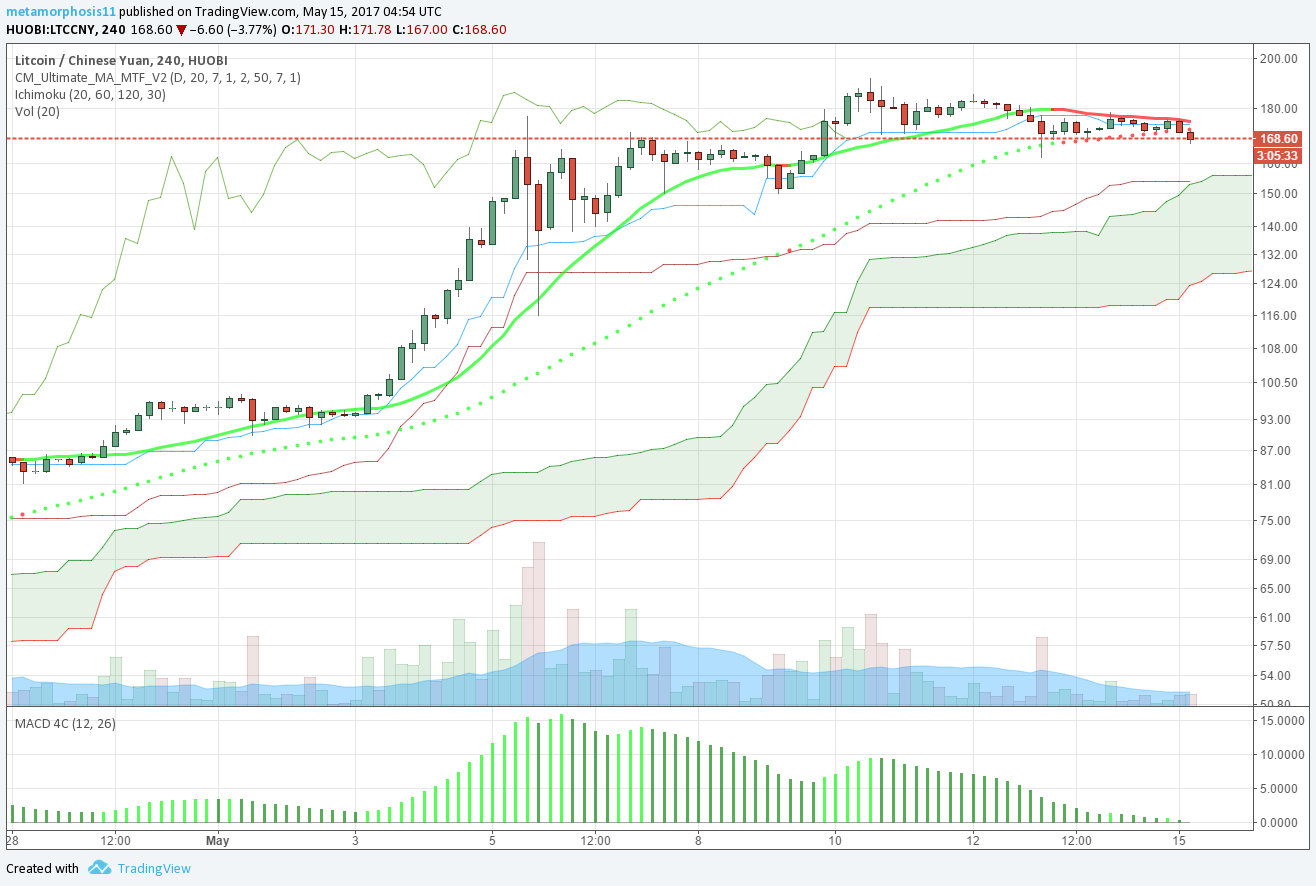
Task: Click the 69.00 price axis label
Action: coord(1276,560)
